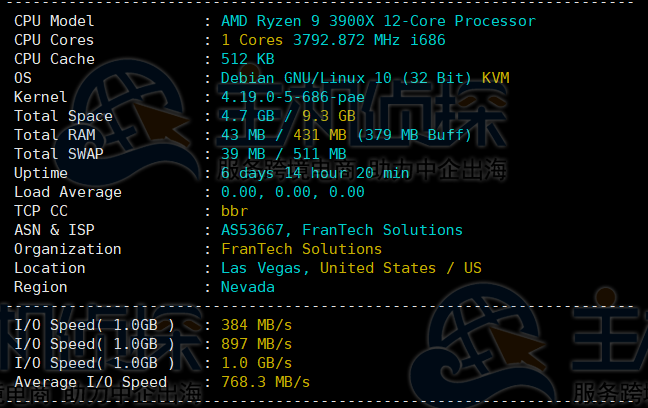Screen dimensions: 648x408
Task: Click the bbr TCP CC value
Action: coord(234,211)
